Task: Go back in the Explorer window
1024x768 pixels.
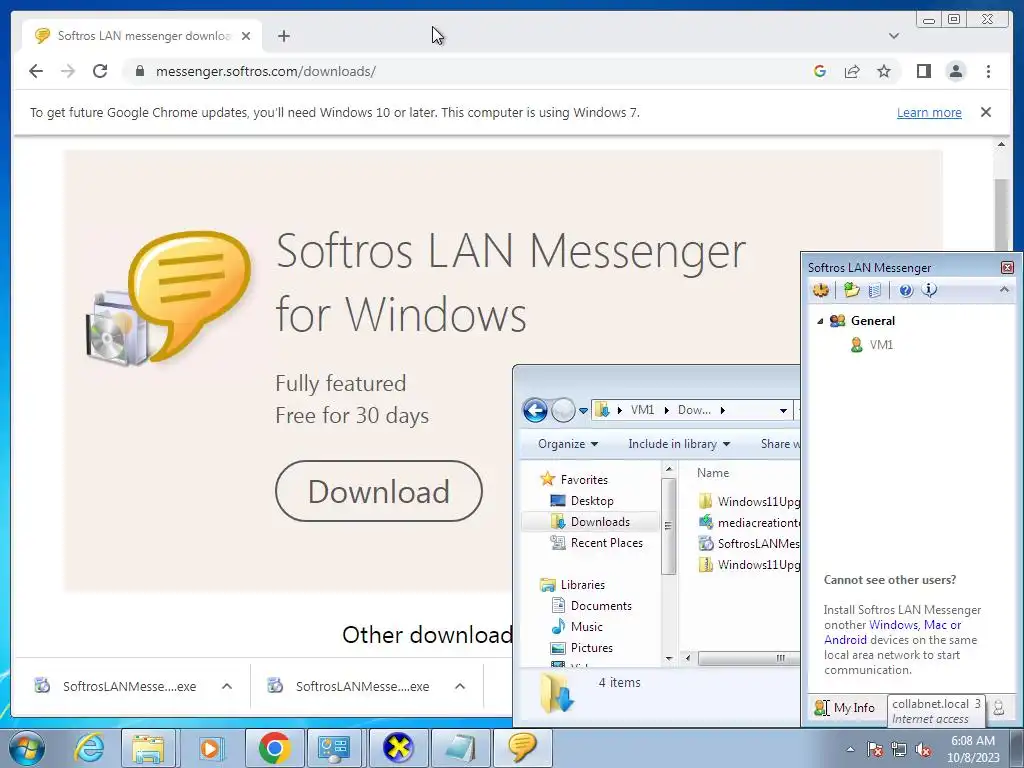Action: pos(535,410)
